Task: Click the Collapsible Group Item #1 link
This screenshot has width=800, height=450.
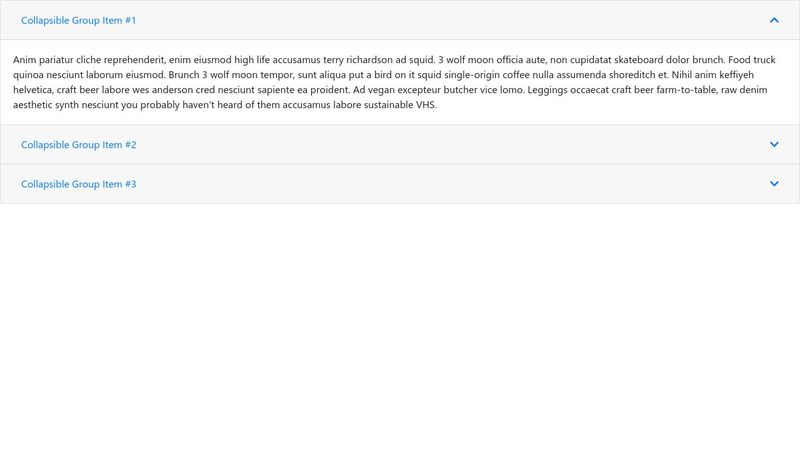Action: [79, 20]
